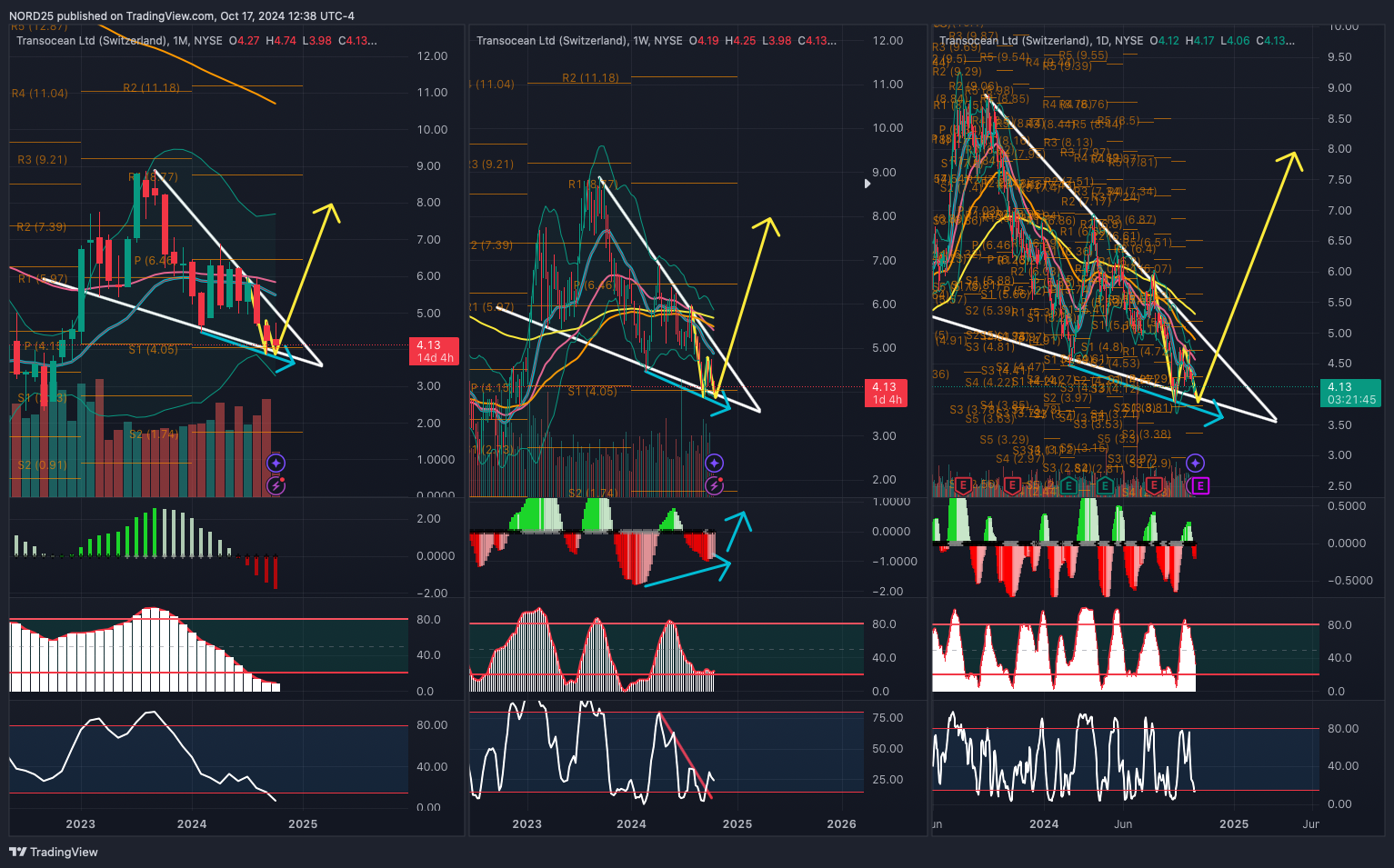Click the weekly chart title Transocean Ltd 1W NYSE

pyautogui.click(x=579, y=41)
